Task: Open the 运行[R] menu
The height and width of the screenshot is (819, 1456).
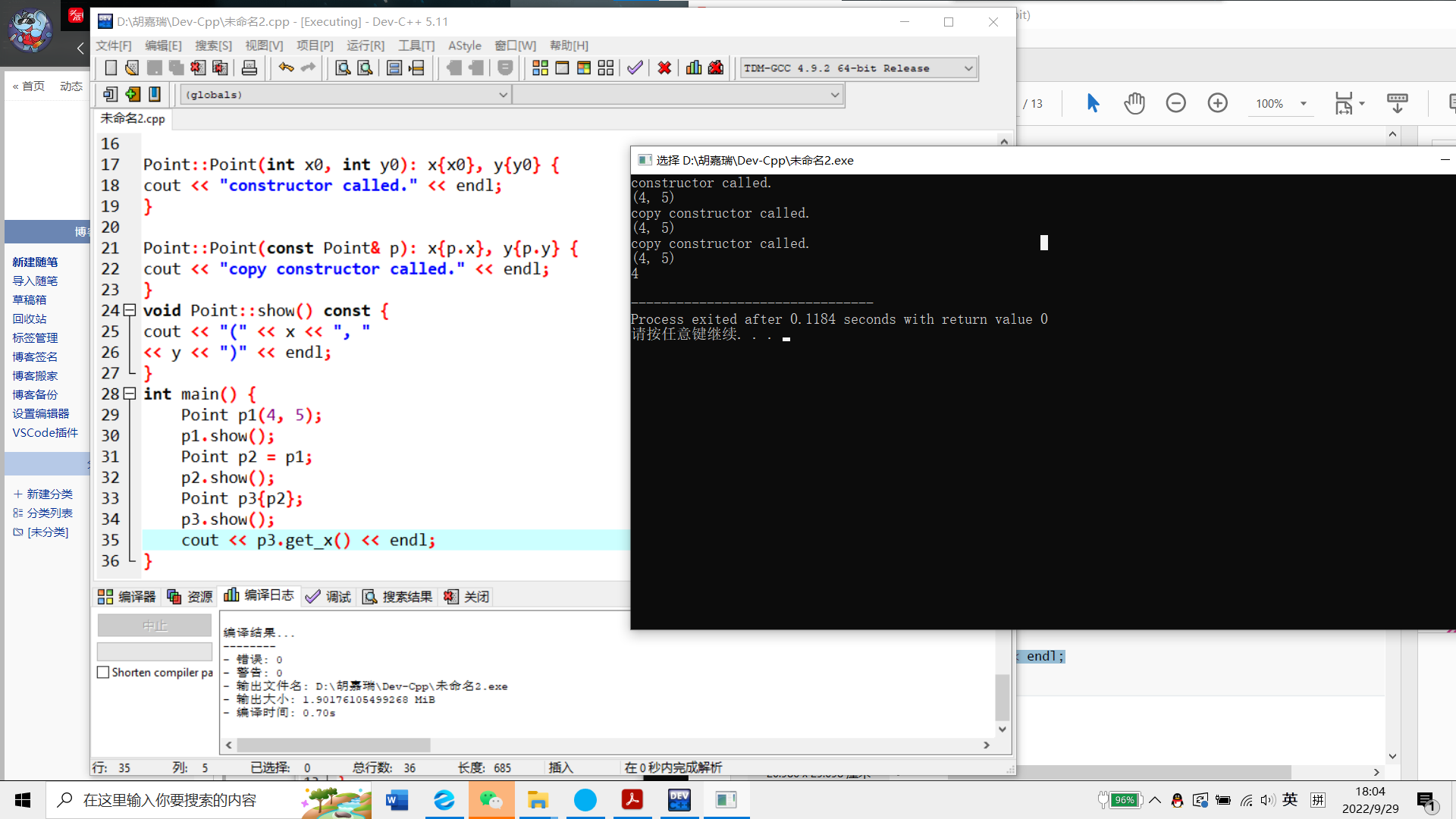Action: click(365, 45)
